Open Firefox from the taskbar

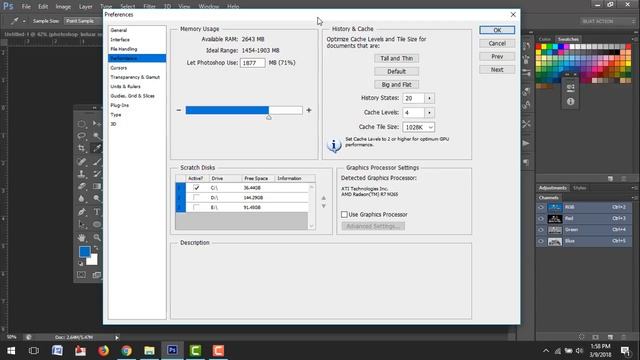coord(103,351)
